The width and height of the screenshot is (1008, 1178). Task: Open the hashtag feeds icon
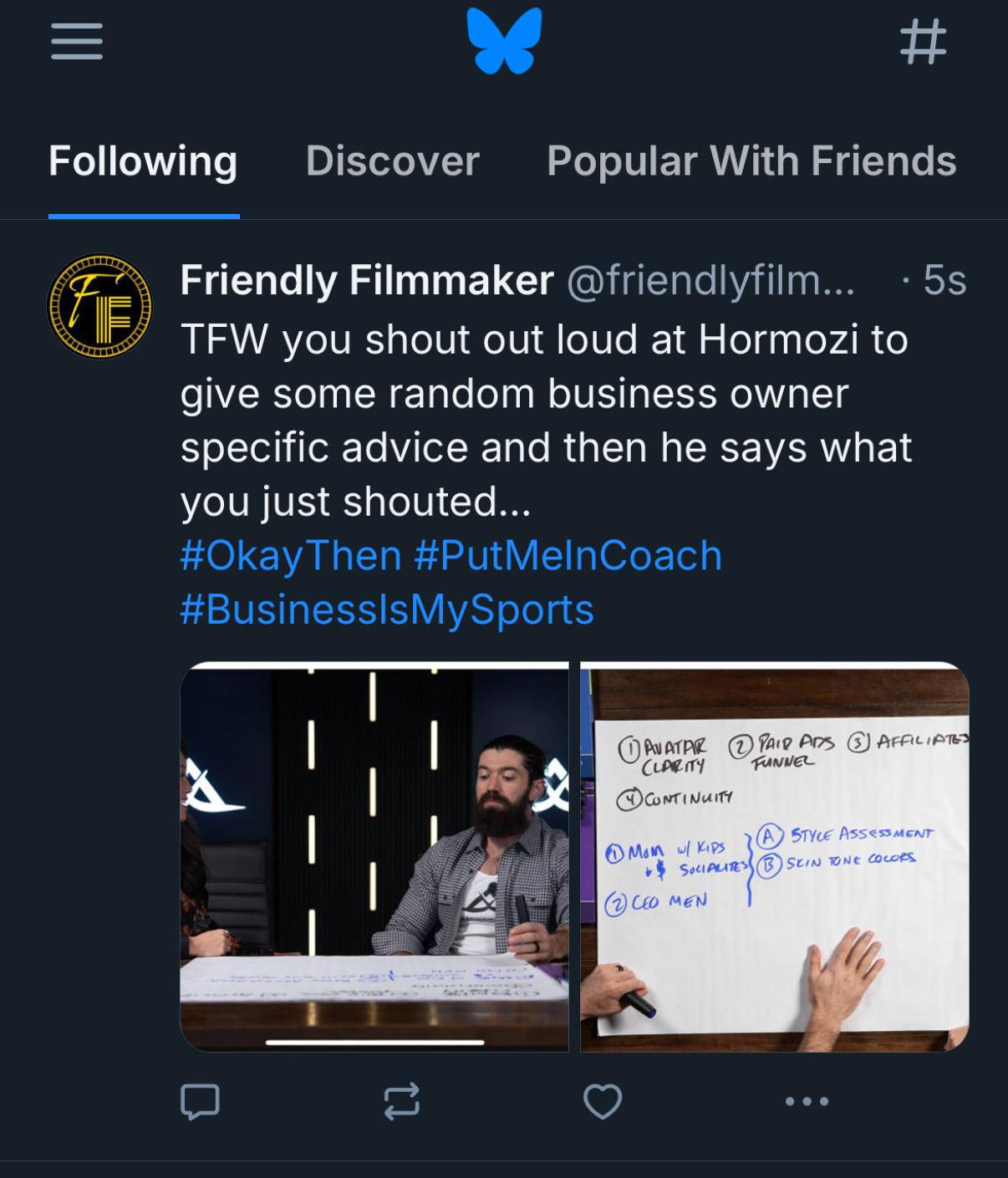pyautogui.click(x=923, y=42)
